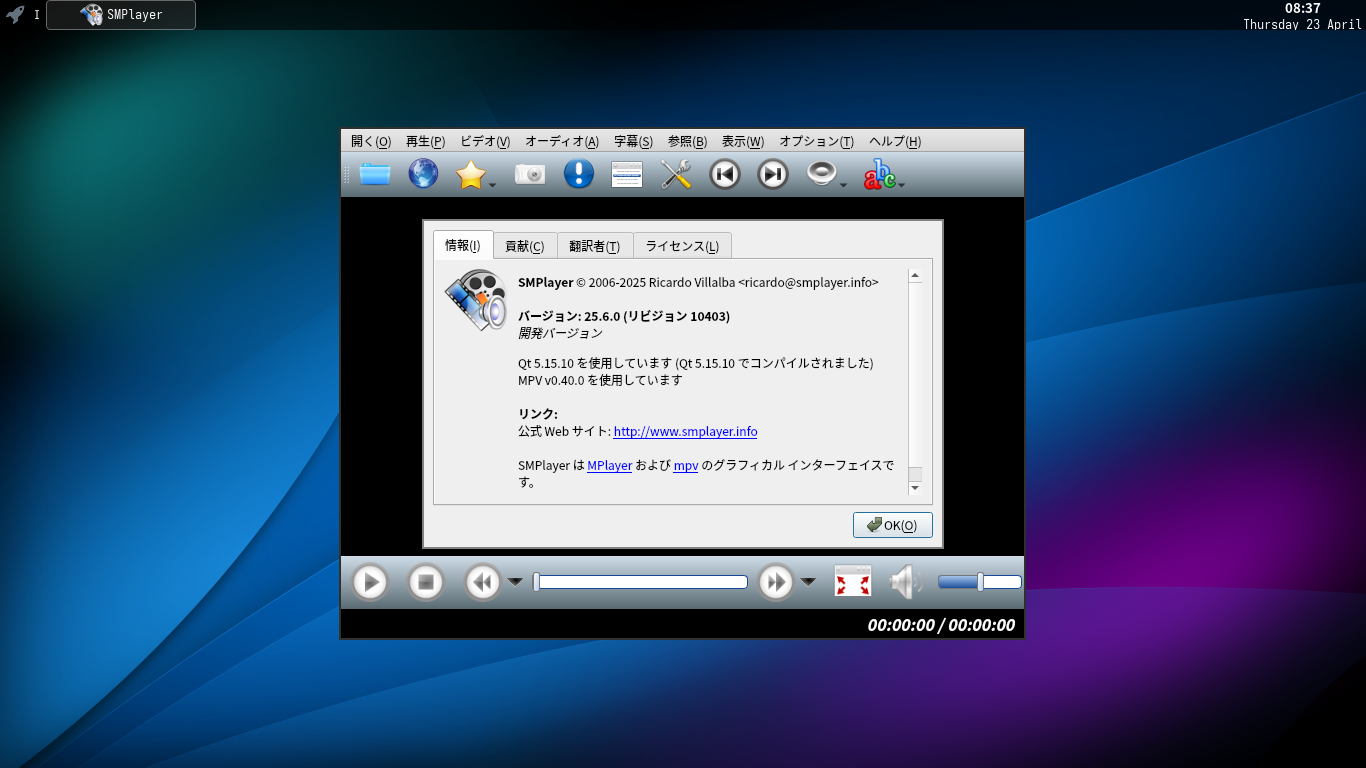Open a URL with the globe icon
Viewport: 1366px width, 768px height.
(423, 174)
